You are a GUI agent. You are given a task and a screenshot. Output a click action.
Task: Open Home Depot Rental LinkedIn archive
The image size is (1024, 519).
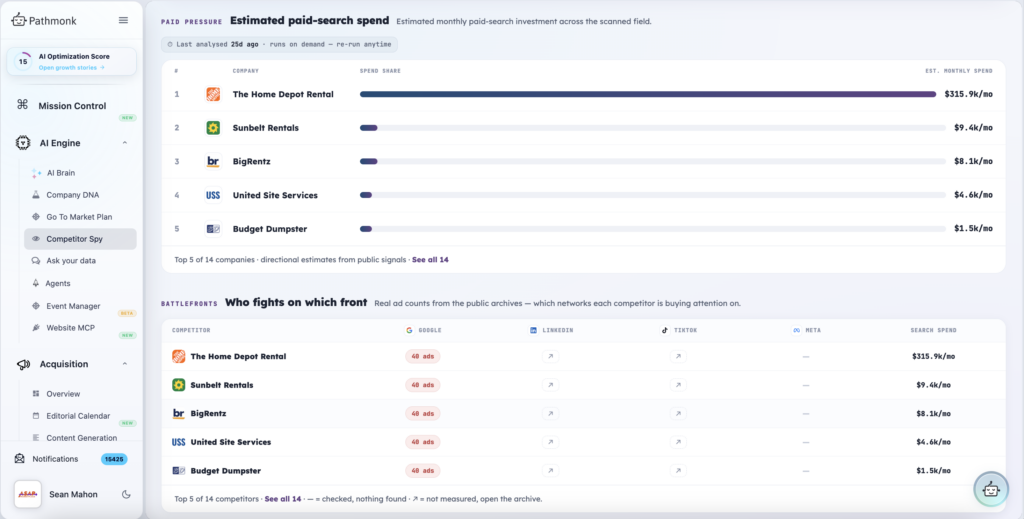pos(551,356)
